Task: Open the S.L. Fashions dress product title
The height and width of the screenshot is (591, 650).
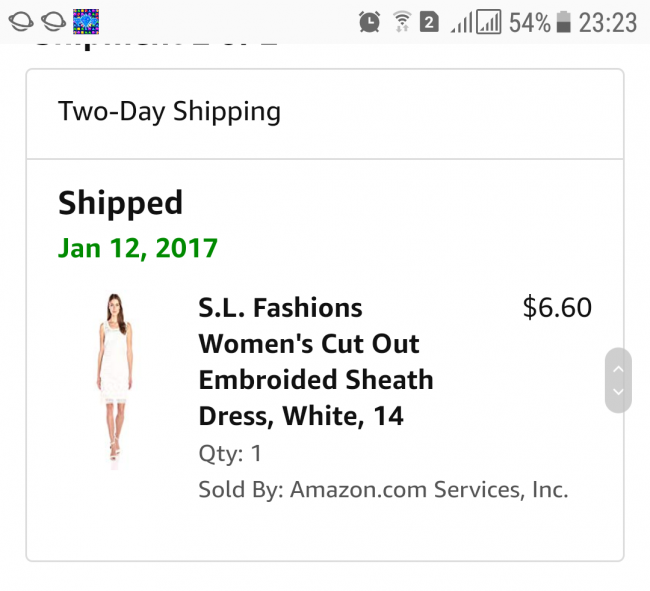Action: (x=316, y=362)
